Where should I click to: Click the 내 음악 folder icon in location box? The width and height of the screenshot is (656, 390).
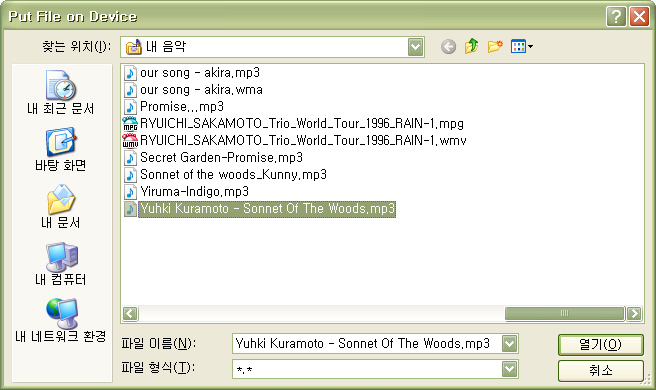pos(134,47)
